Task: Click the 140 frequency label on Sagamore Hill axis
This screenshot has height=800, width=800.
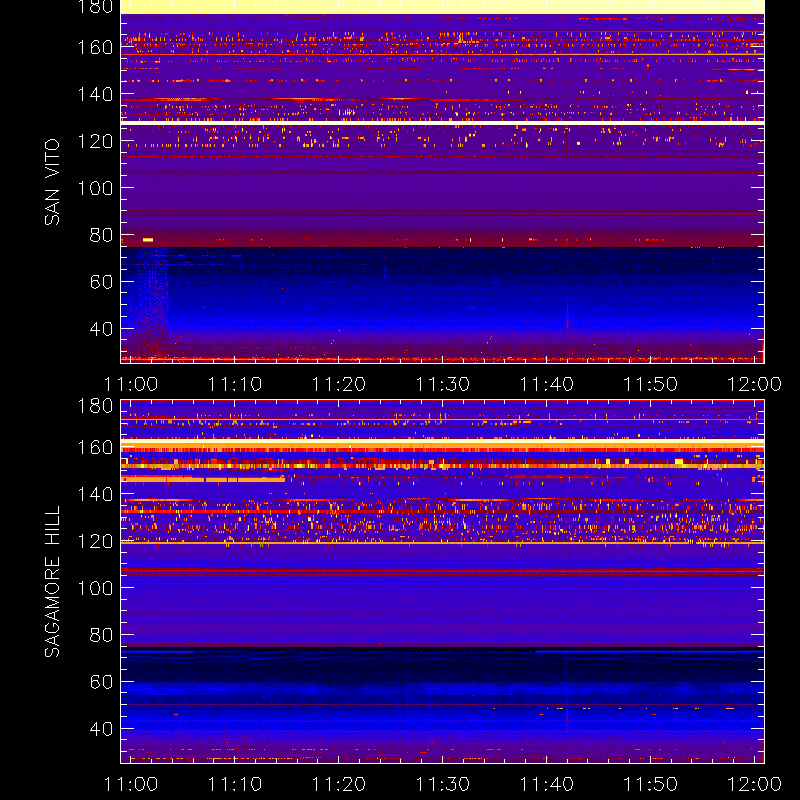Action: 95,494
